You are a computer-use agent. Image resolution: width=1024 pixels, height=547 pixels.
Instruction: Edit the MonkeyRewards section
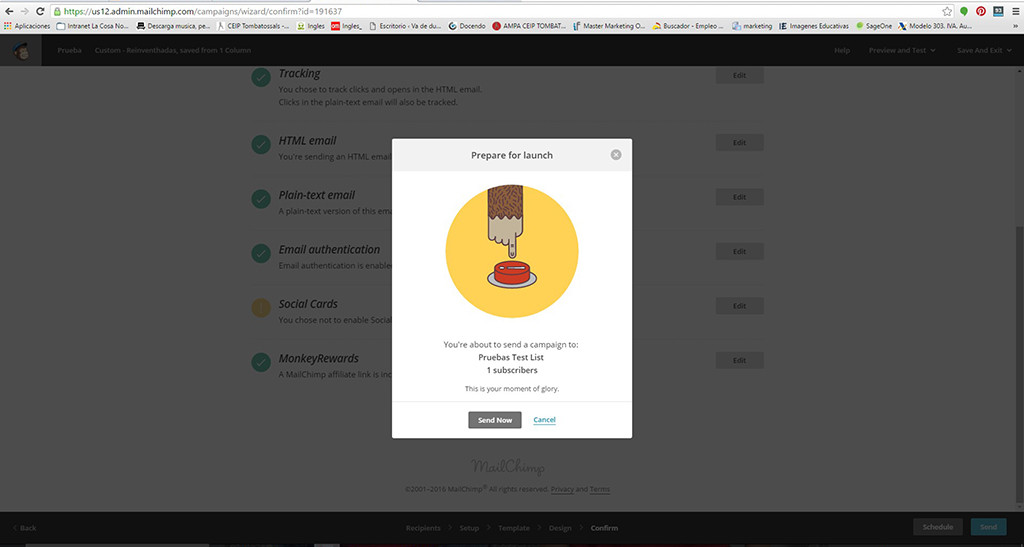click(x=739, y=360)
